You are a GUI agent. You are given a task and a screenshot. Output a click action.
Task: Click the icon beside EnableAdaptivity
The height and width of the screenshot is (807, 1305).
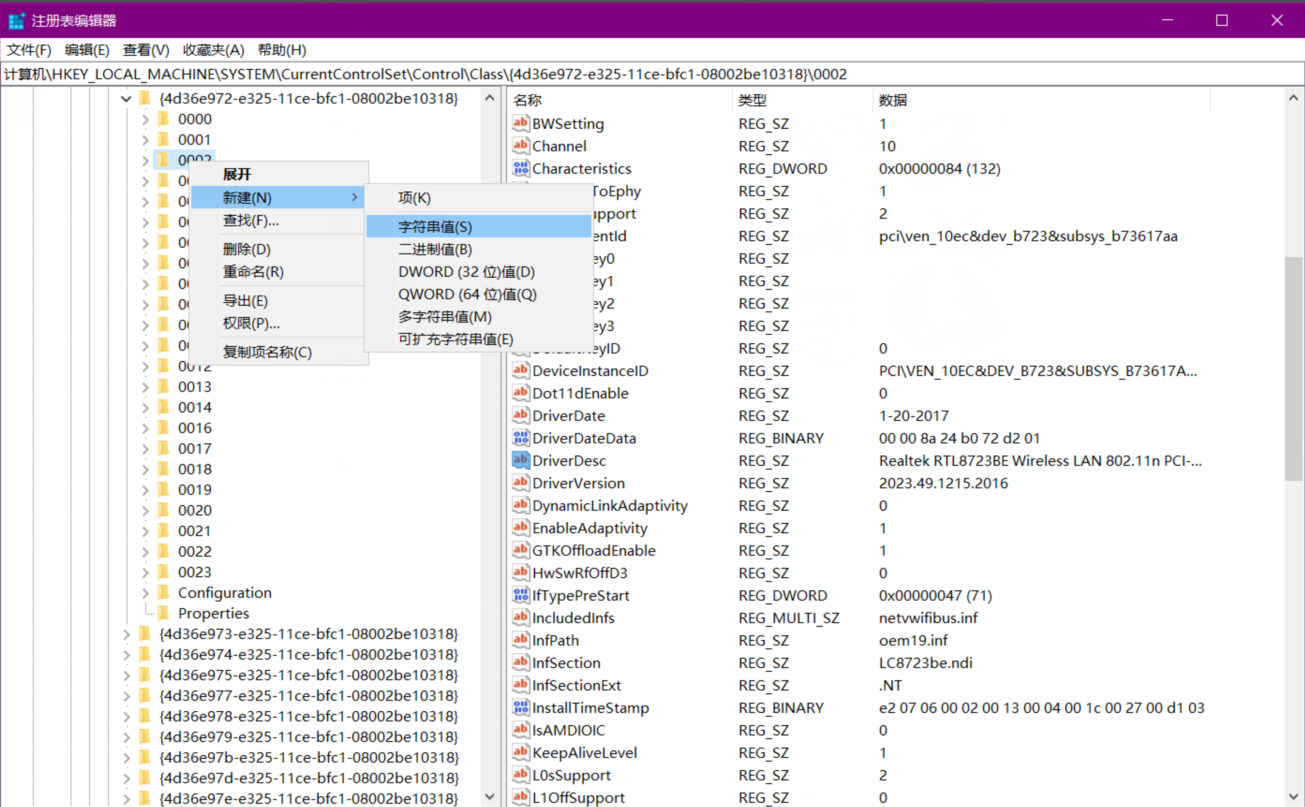tap(520, 528)
